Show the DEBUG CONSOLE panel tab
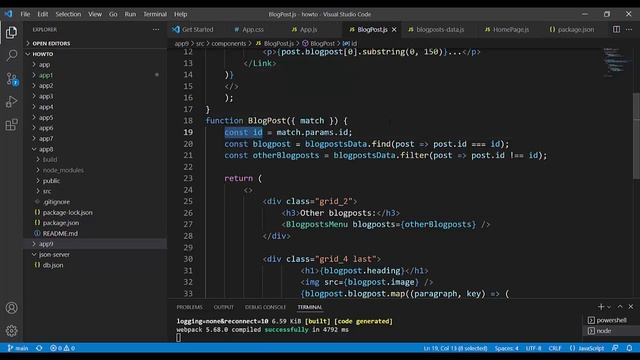 pos(265,307)
